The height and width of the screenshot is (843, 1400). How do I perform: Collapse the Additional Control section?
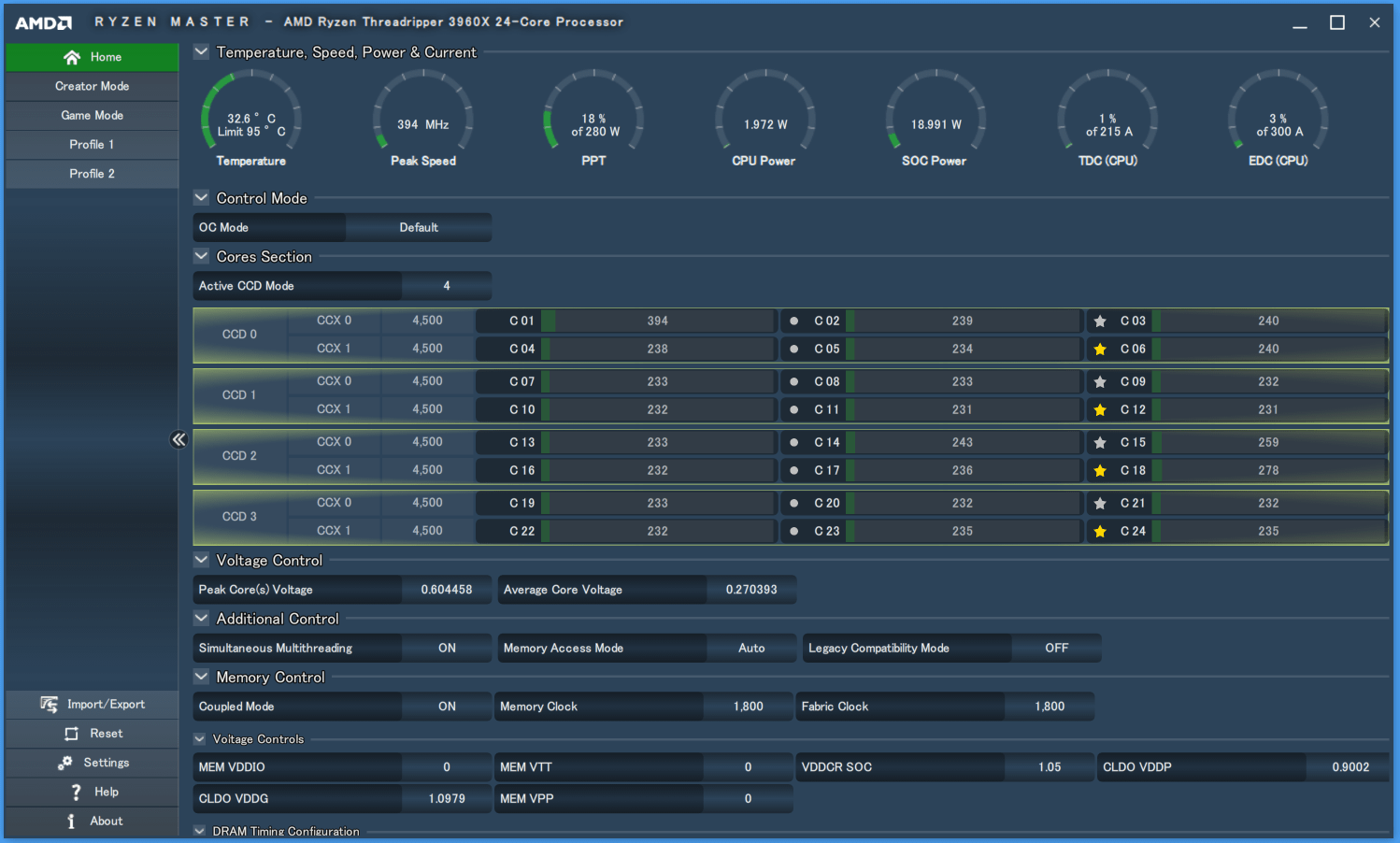click(x=201, y=618)
